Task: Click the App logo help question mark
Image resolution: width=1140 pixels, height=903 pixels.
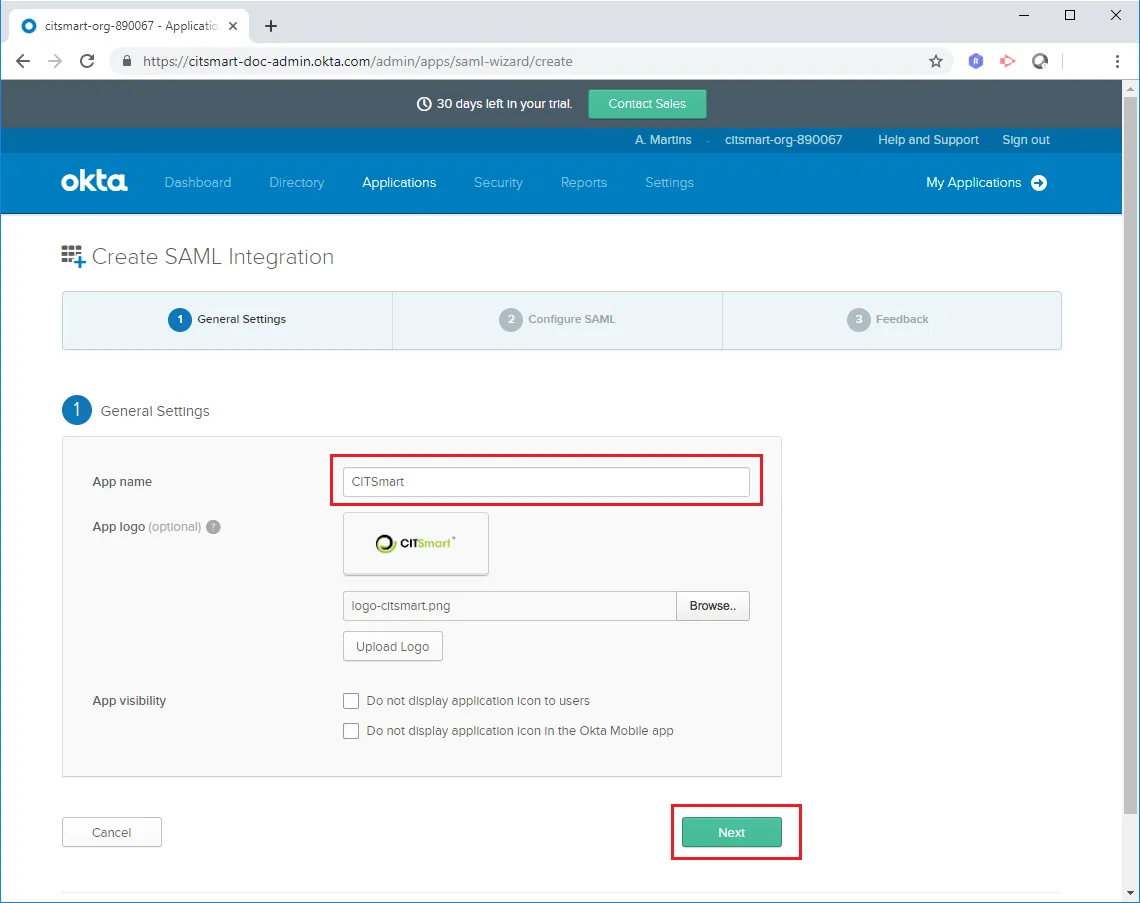Action: [x=213, y=527]
